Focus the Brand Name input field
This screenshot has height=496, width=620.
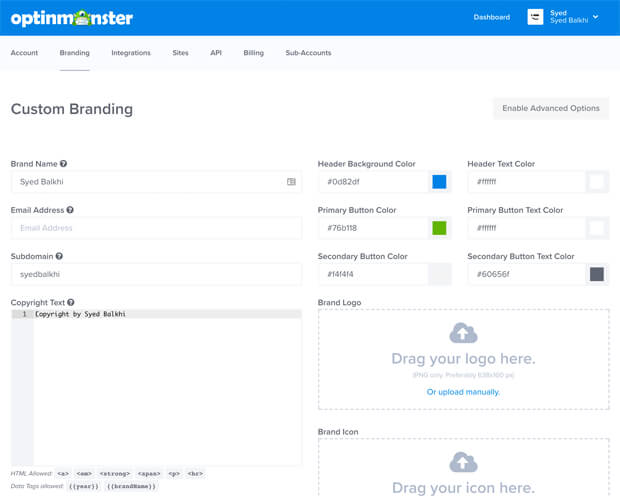[156, 182]
